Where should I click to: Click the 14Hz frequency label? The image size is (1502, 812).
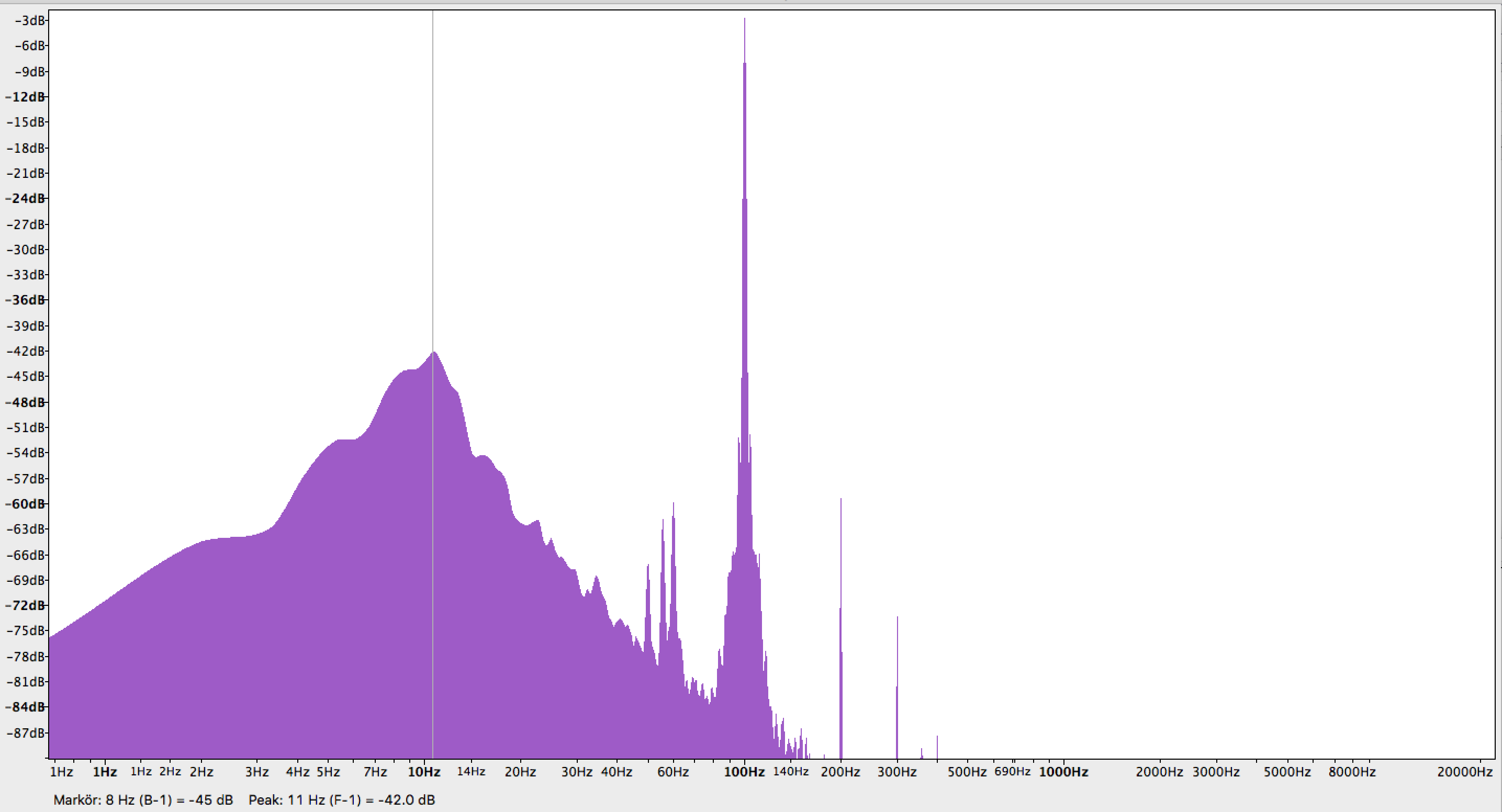pyautogui.click(x=471, y=771)
